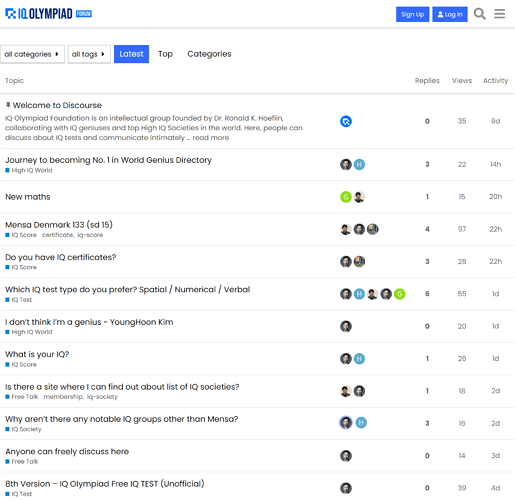This screenshot has width=515, height=500.
Task: Open the Welcome to Discourse topic
Action: [57, 105]
